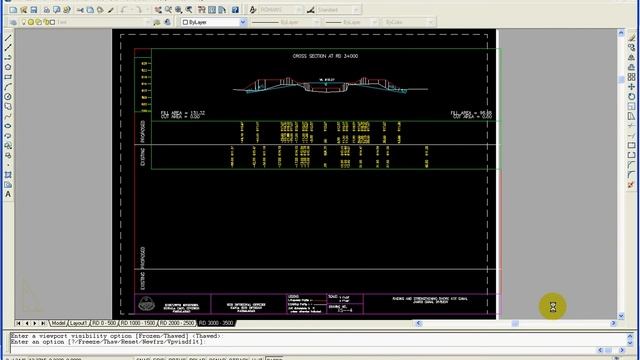640x360 pixels.
Task: Select the Array modify tool
Action: click(x=632, y=77)
